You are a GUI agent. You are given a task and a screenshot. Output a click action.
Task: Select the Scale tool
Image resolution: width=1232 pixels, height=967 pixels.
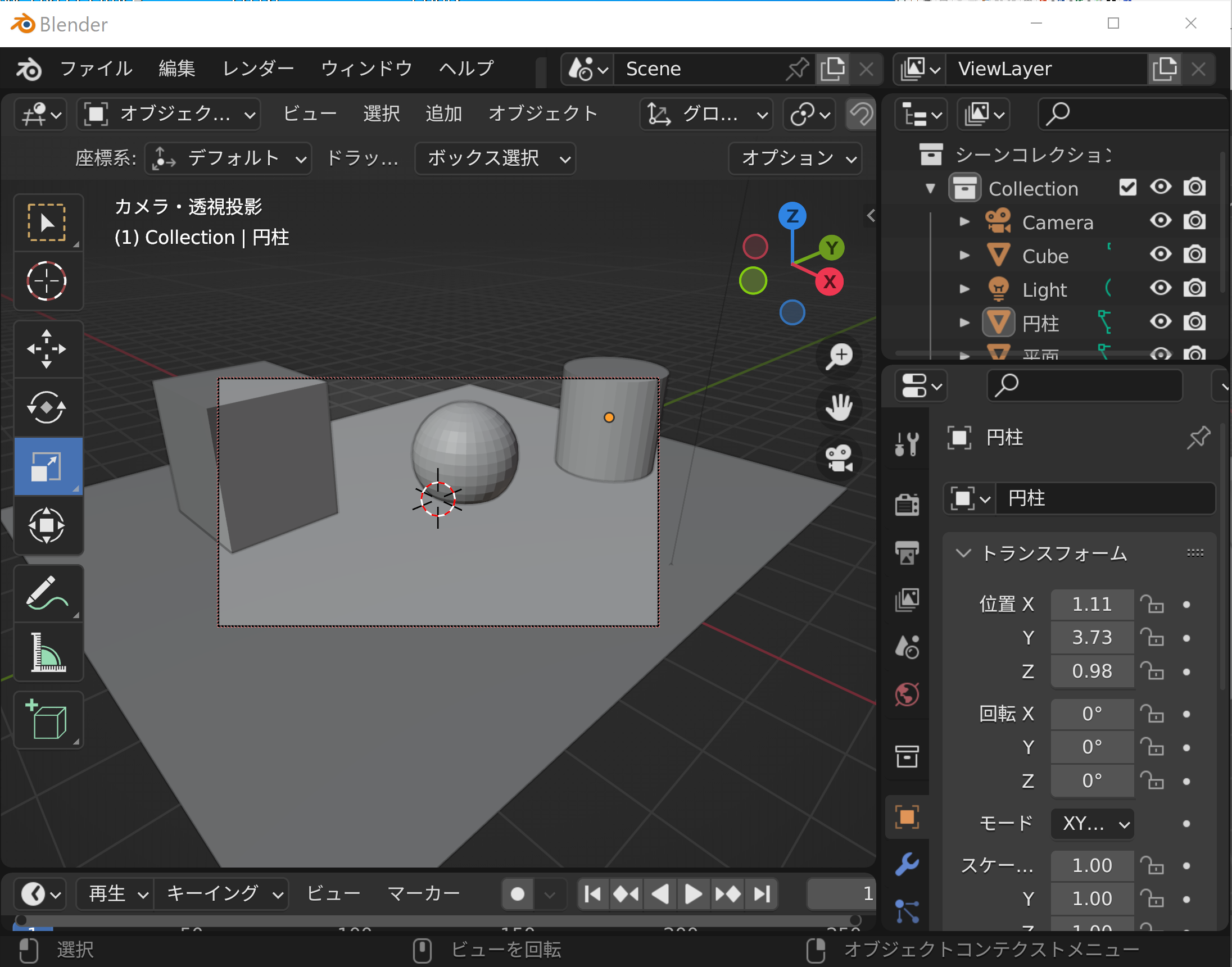click(48, 466)
